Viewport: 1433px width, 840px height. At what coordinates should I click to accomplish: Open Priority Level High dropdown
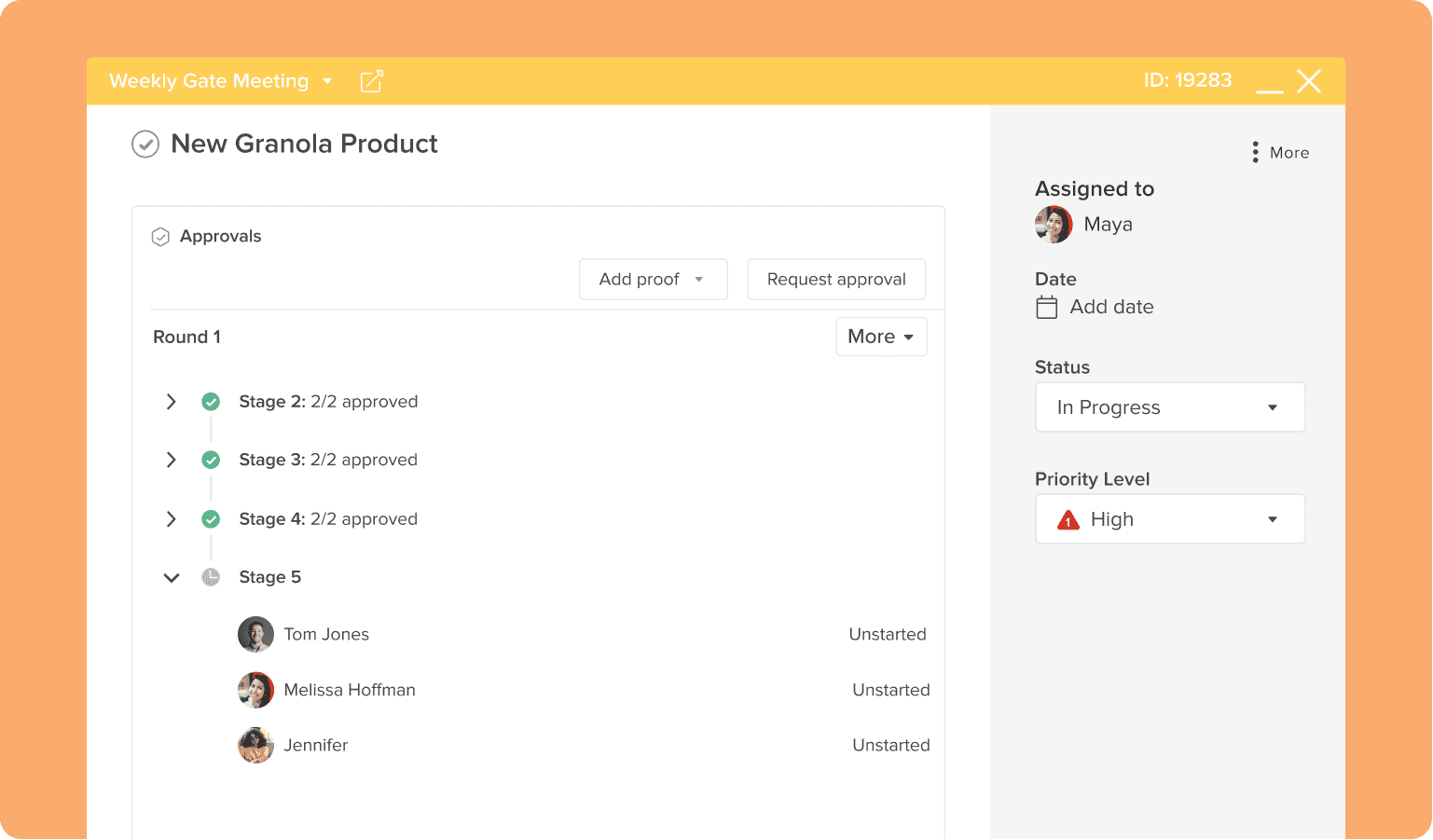pyautogui.click(x=1170, y=519)
